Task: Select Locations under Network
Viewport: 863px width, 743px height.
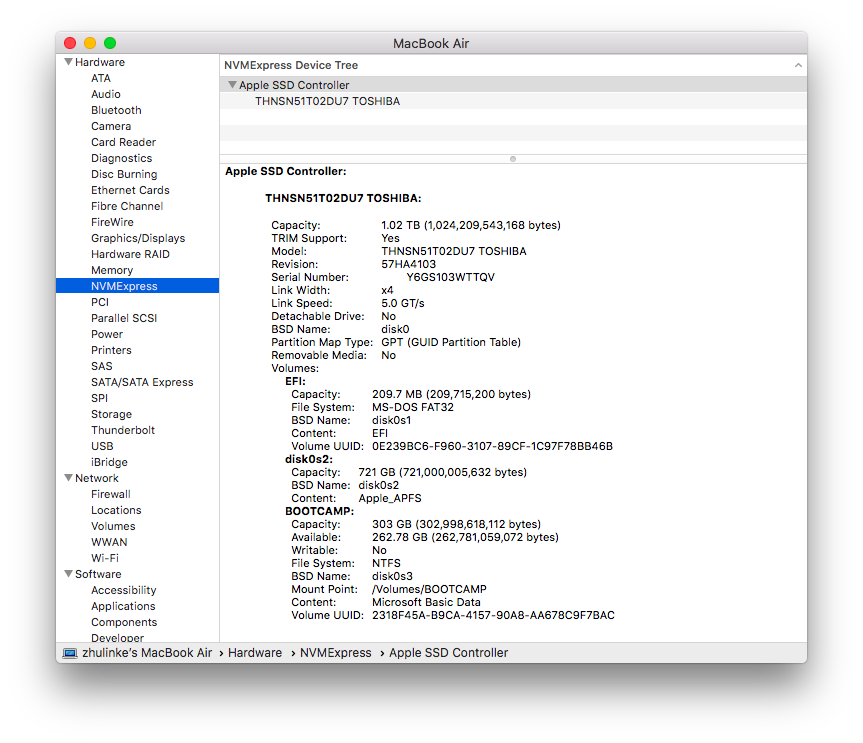Action: point(116,510)
